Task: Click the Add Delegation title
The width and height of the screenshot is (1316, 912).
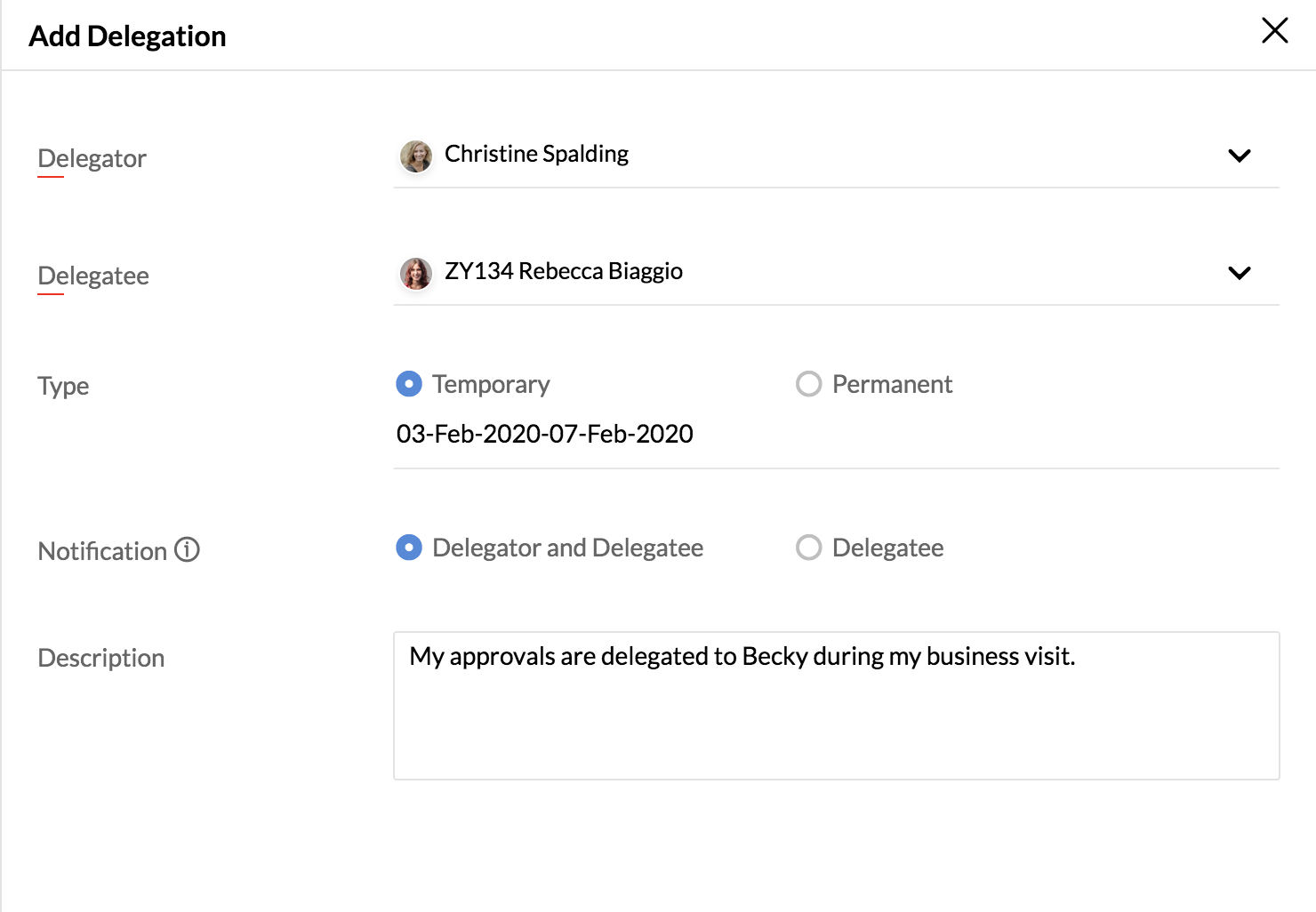Action: (x=127, y=36)
